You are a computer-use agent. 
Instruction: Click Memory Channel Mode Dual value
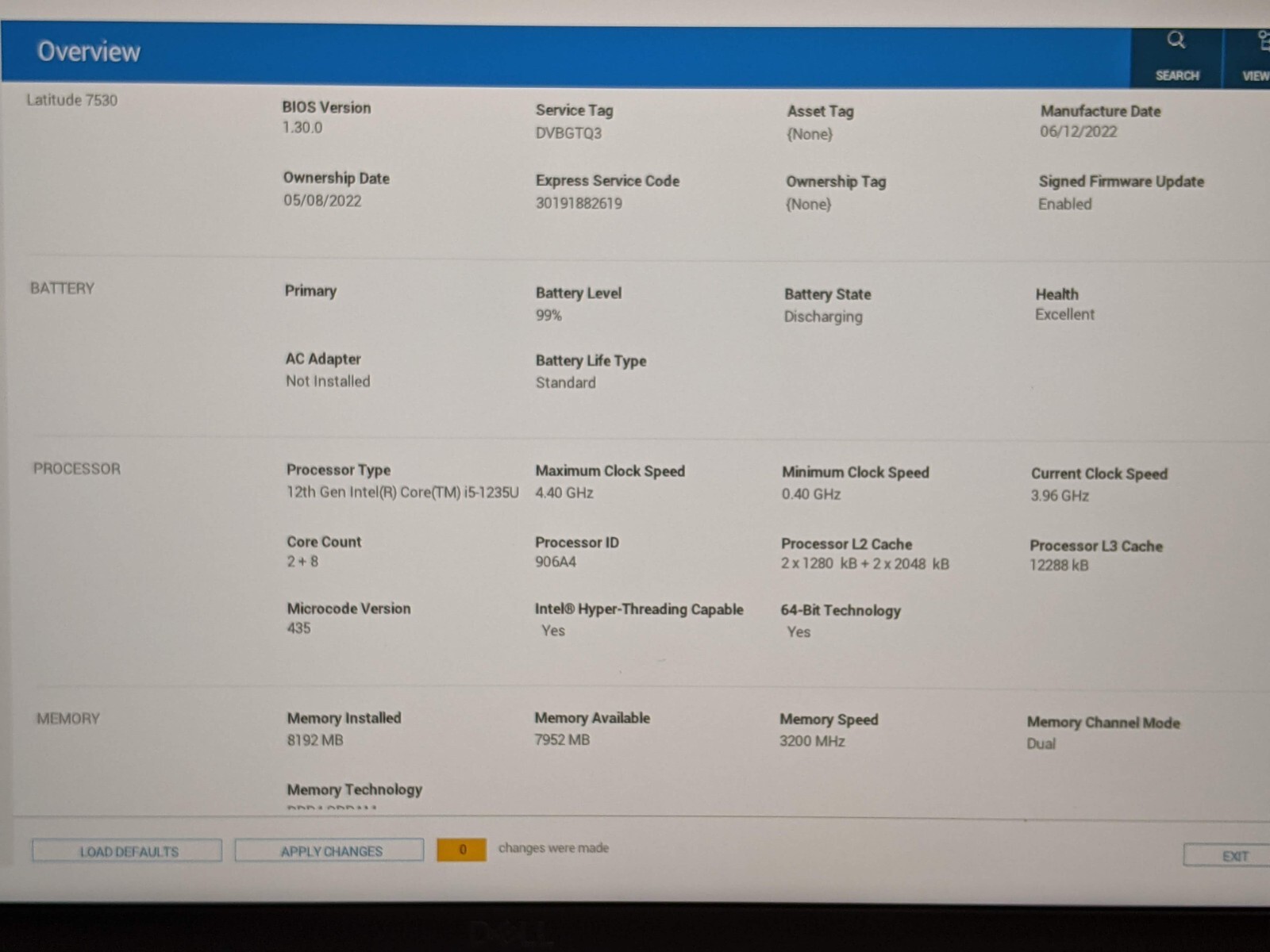tap(1041, 744)
